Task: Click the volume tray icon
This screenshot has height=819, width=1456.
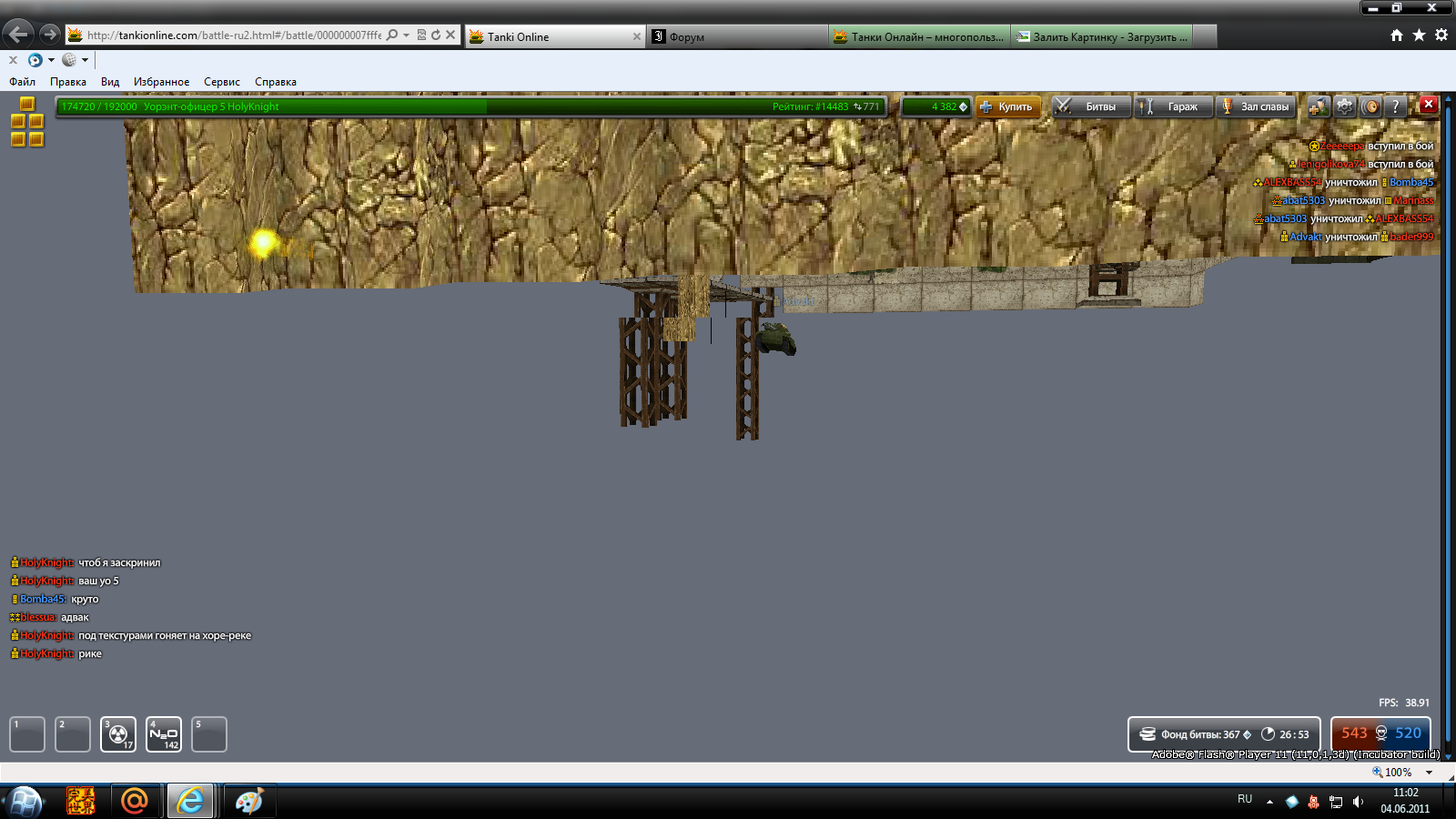Action: 1358,802
